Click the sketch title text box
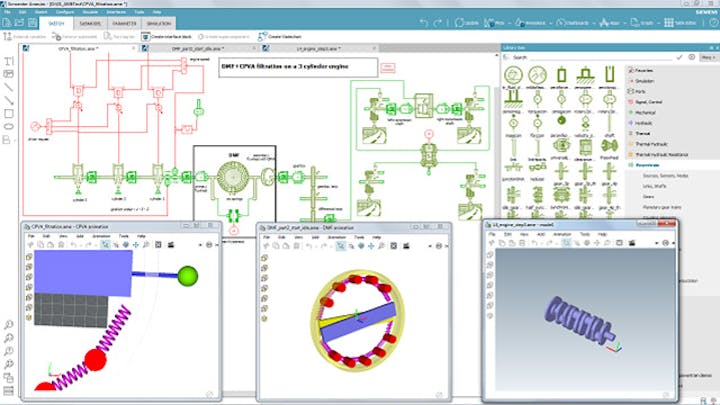 coord(298,67)
